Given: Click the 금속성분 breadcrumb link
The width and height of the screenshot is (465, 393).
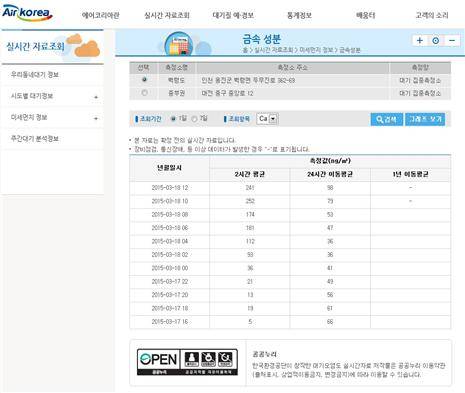Looking at the screenshot, I should tap(350, 50).
